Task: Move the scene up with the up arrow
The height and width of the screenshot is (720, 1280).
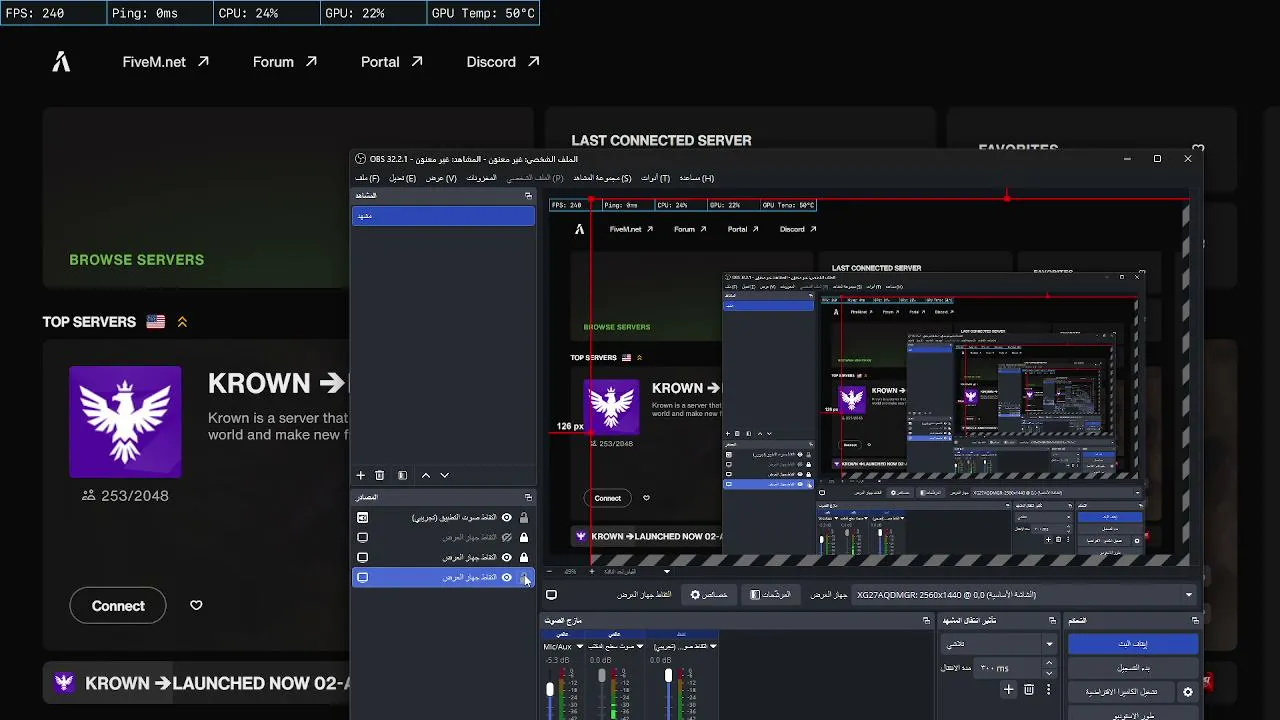Action: tap(426, 476)
